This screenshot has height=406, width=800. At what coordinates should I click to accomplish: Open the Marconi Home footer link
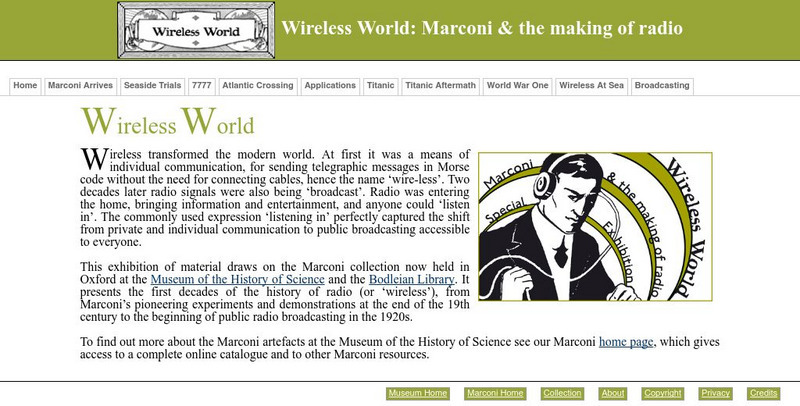[x=495, y=393]
